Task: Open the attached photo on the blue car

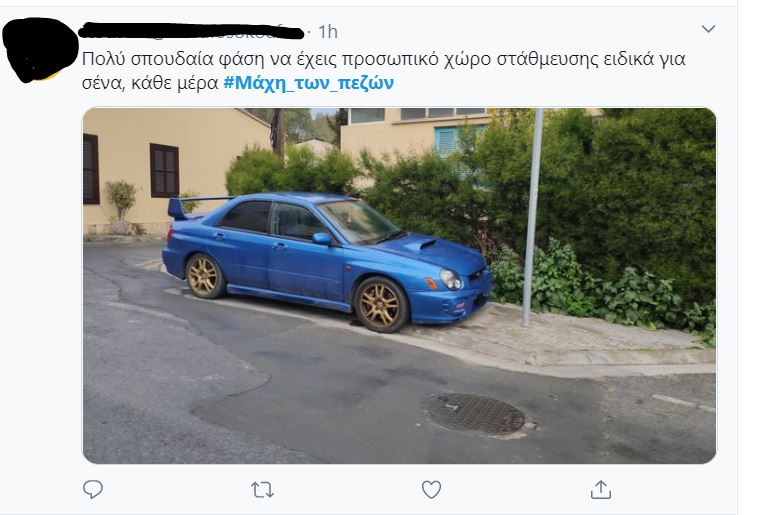Action: pos(399,285)
